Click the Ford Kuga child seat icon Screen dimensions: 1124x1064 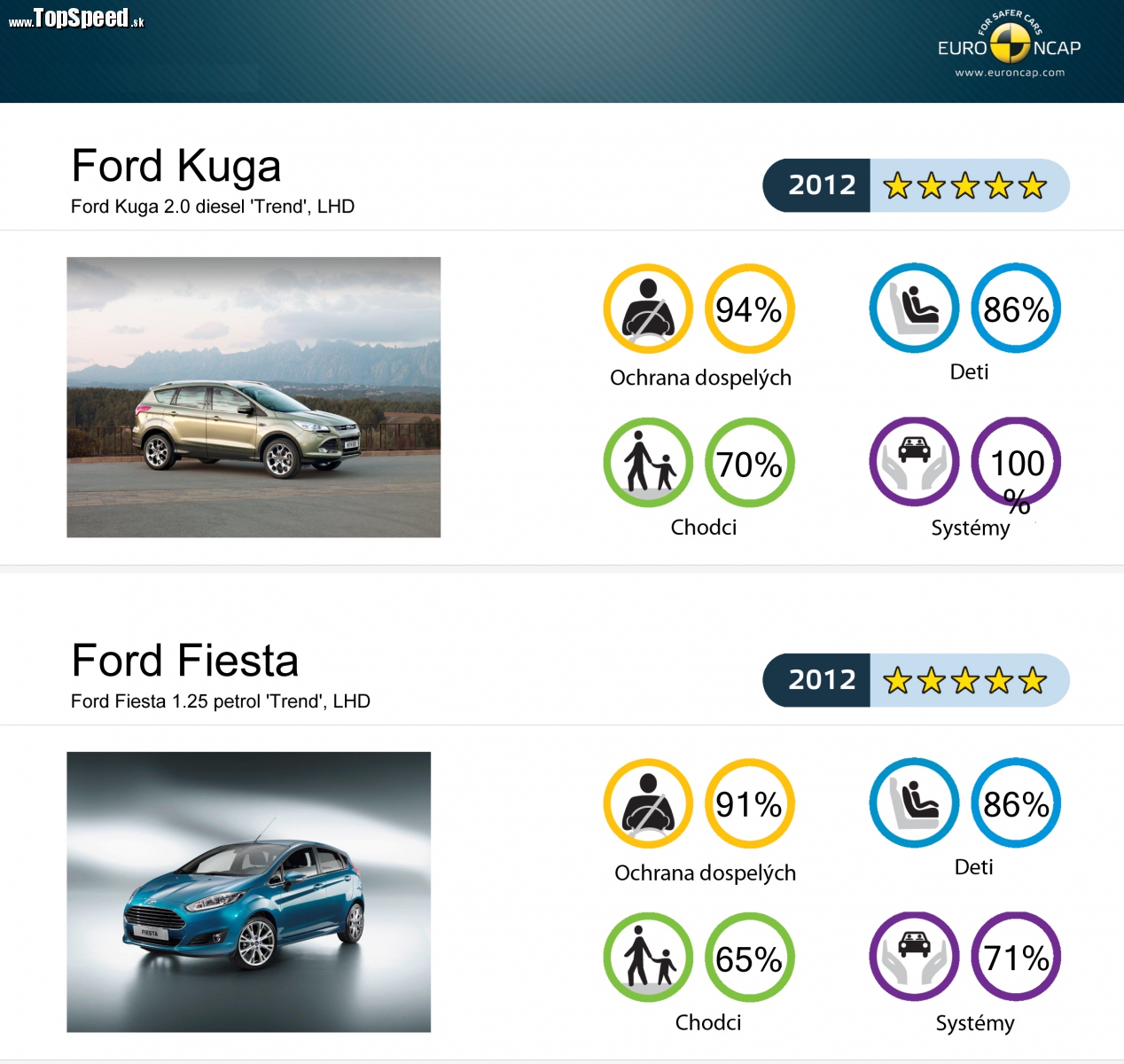(914, 308)
